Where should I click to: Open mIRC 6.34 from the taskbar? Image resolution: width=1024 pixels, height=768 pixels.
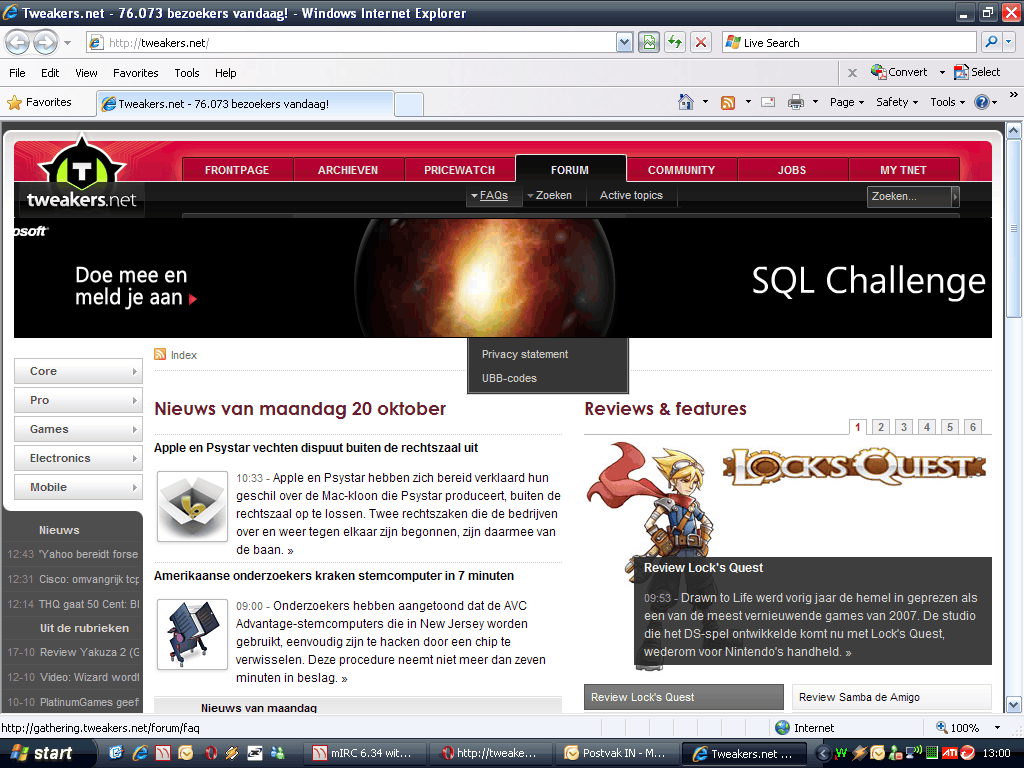click(x=363, y=754)
